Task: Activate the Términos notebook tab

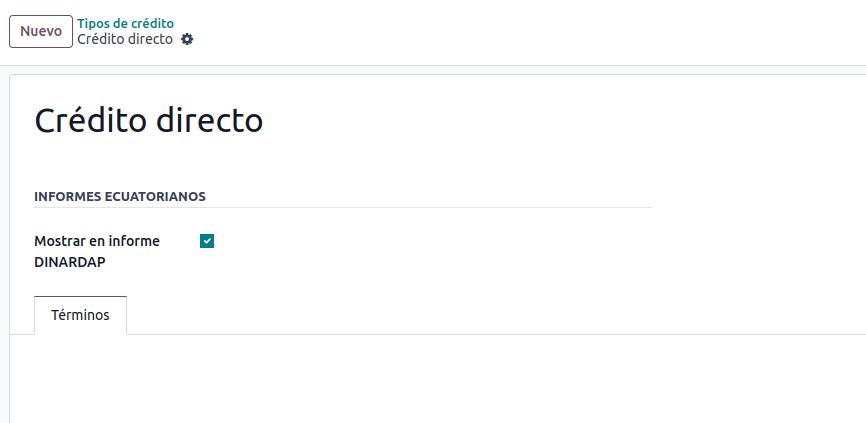Action: click(80, 315)
